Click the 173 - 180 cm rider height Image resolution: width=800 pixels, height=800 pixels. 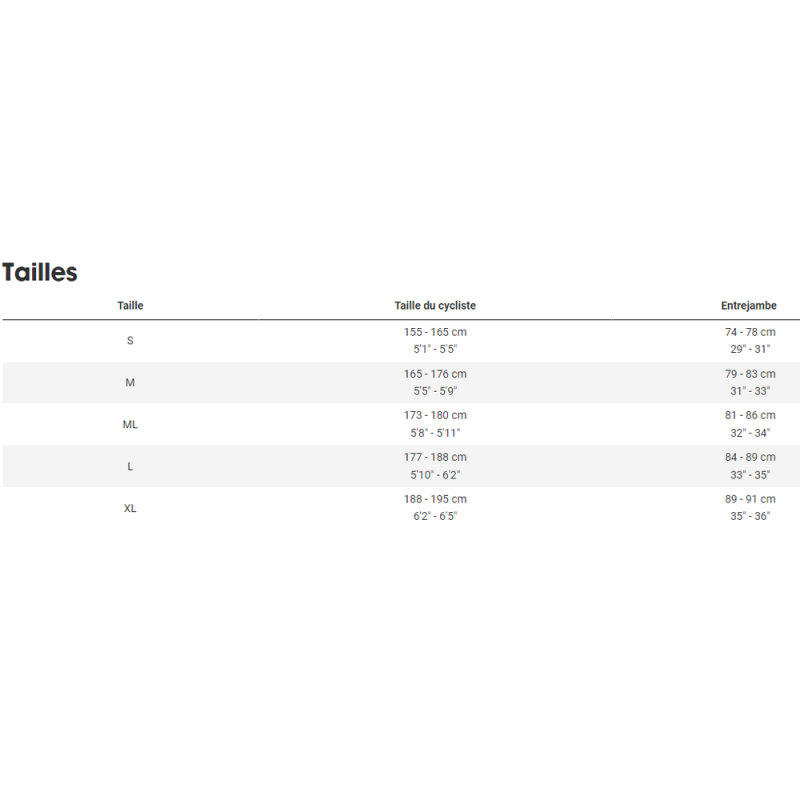coord(435,415)
